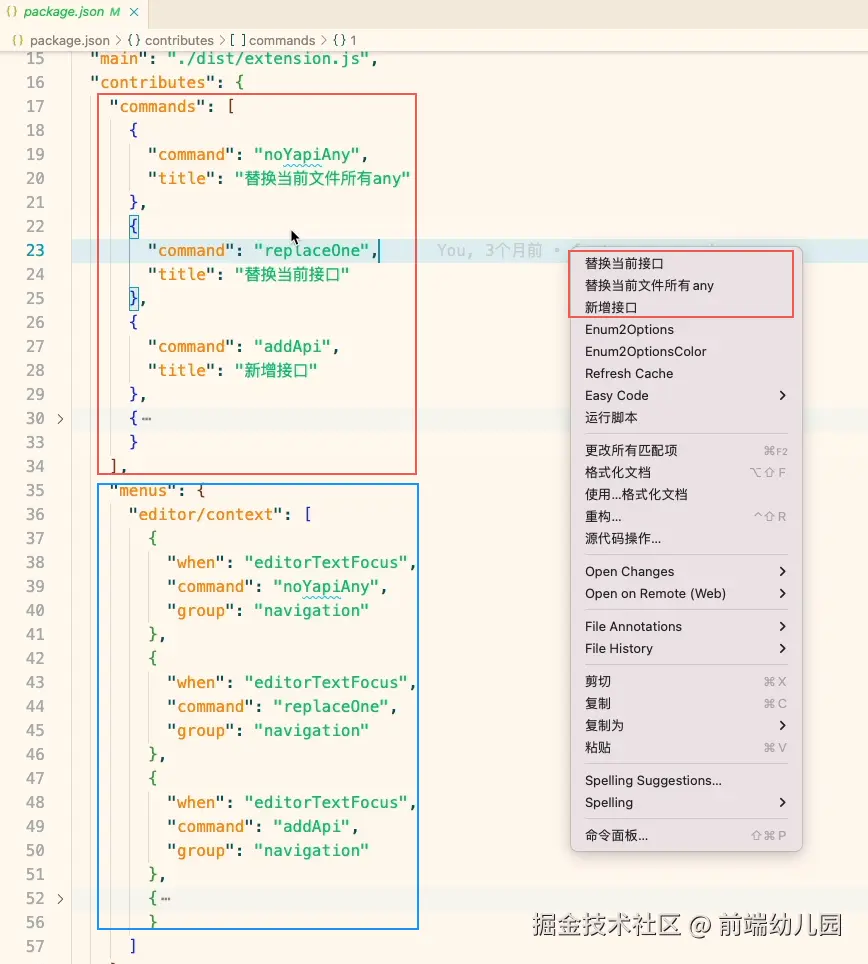Expand the folded block at line 30
This screenshot has height=964, width=868.
[x=60, y=418]
